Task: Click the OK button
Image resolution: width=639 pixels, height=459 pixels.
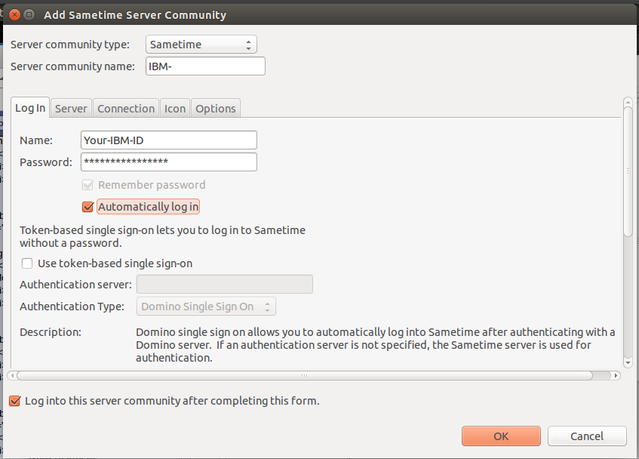Action: point(501,436)
